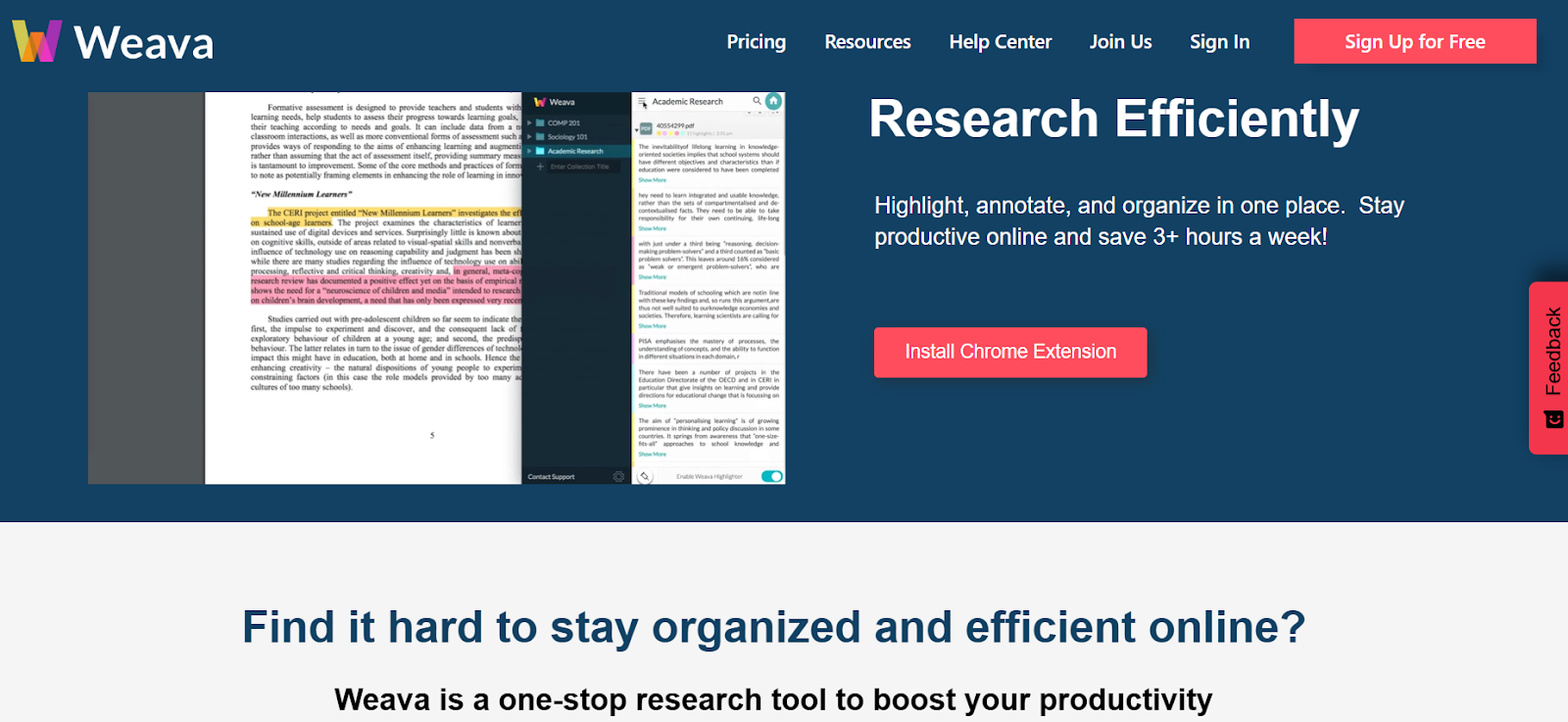Select the COMP 201 folder icon
The height and width of the screenshot is (722, 1568).
(x=540, y=123)
